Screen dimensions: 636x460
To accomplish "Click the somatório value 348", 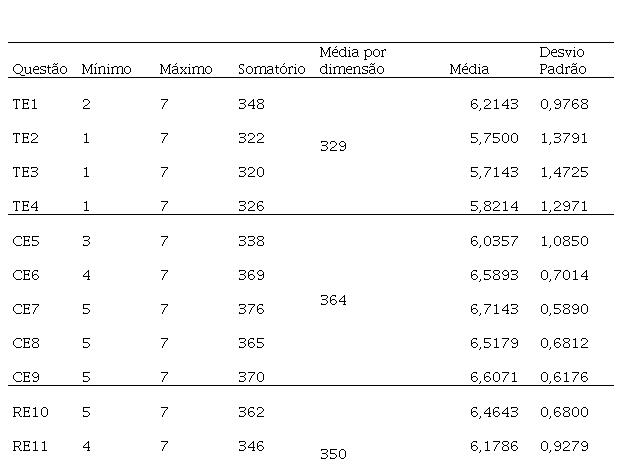I will (x=251, y=104).
